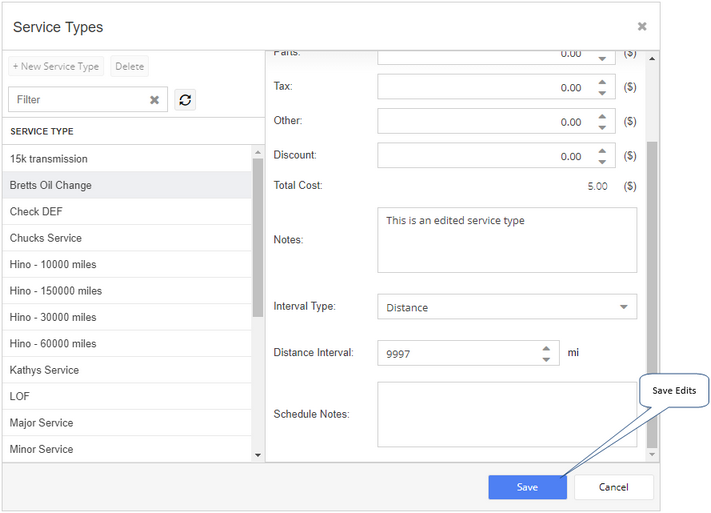Add a New Service Type
711x513 pixels.
pos(56,66)
